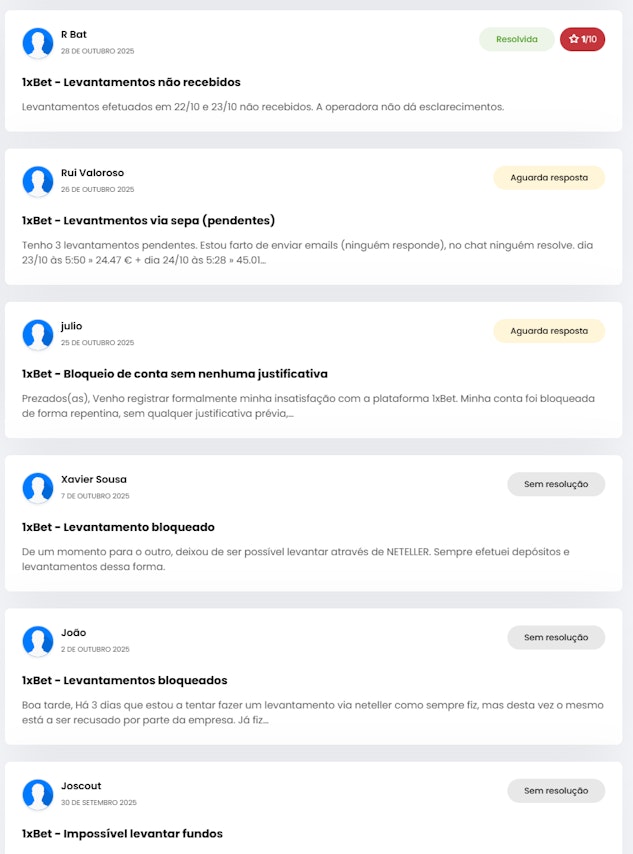Click the Aguarda resposta badge on julio's complaint
633x854 pixels.
[548, 330]
